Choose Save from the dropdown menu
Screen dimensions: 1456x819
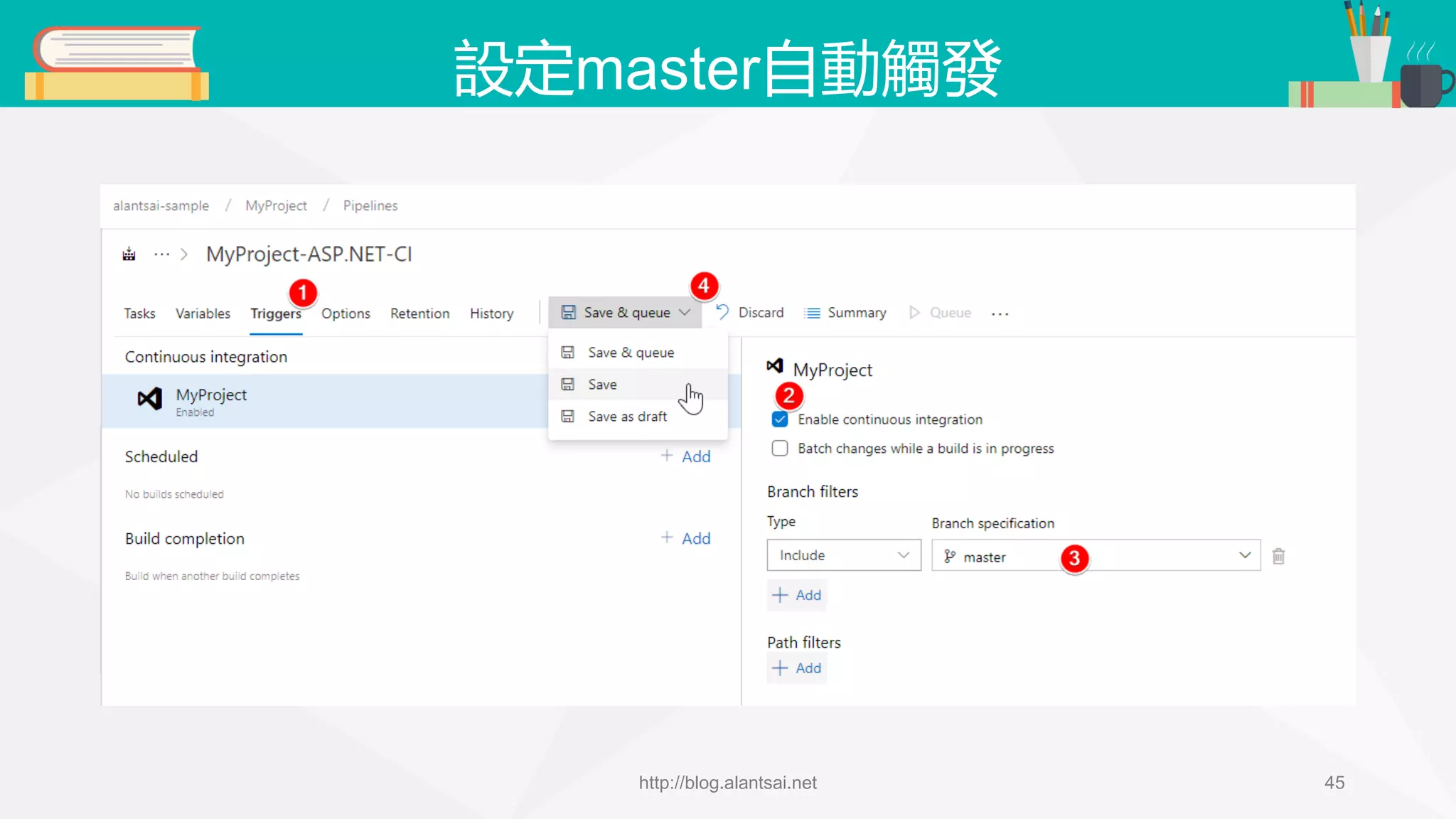(638, 384)
